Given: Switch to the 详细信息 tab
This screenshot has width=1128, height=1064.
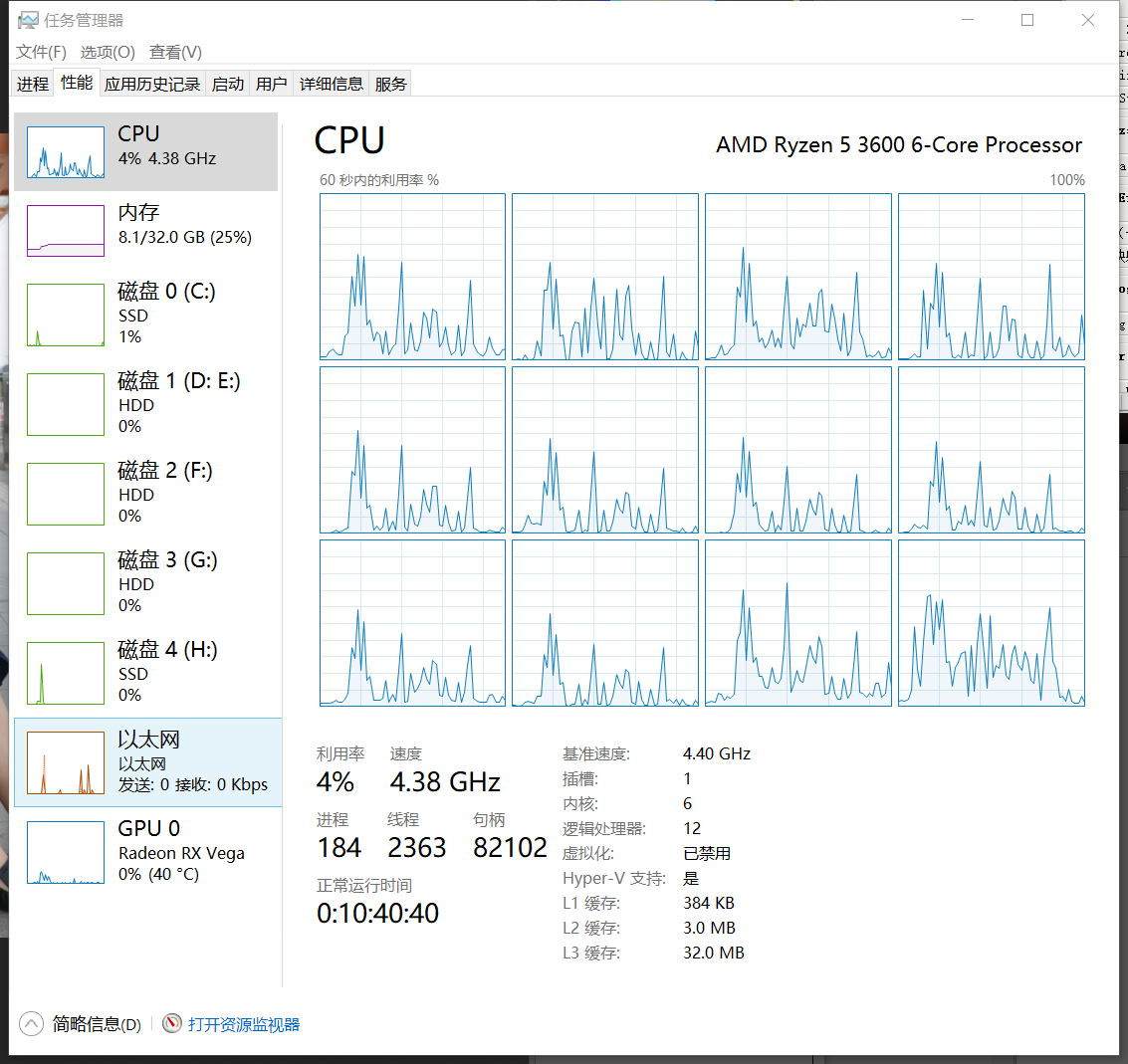Looking at the screenshot, I should pos(332,85).
